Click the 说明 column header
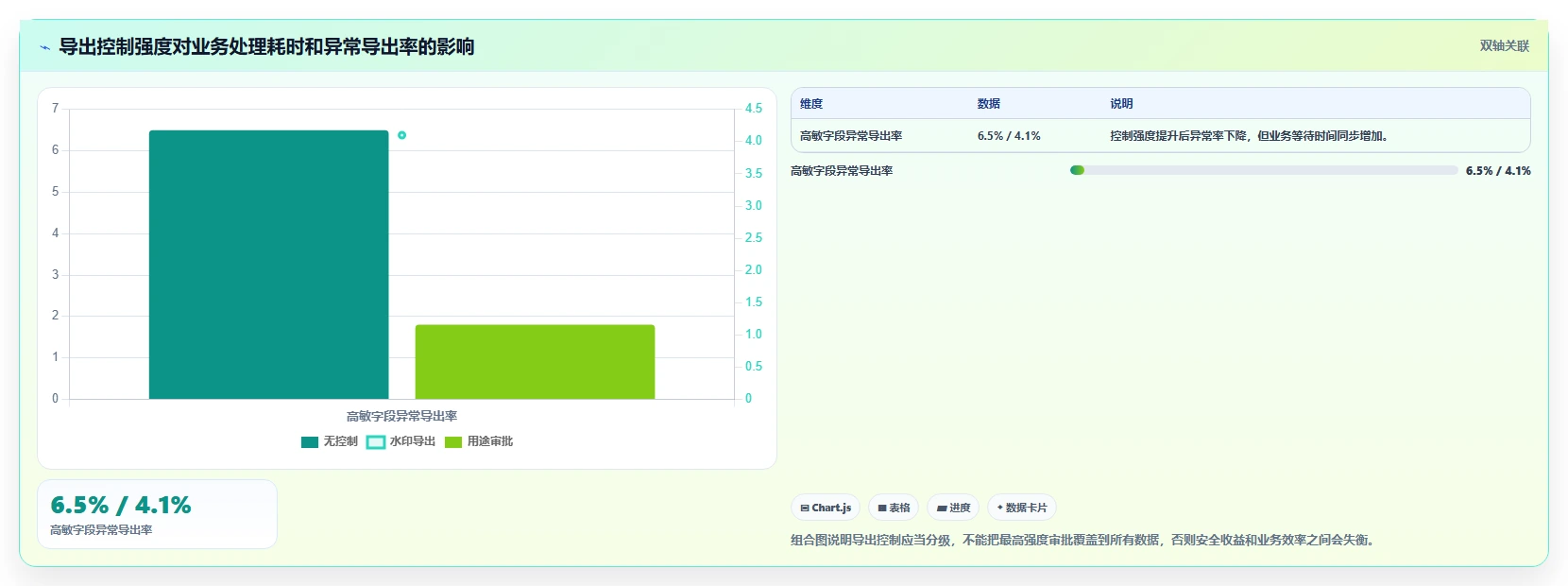1568x586 pixels. [1121, 104]
